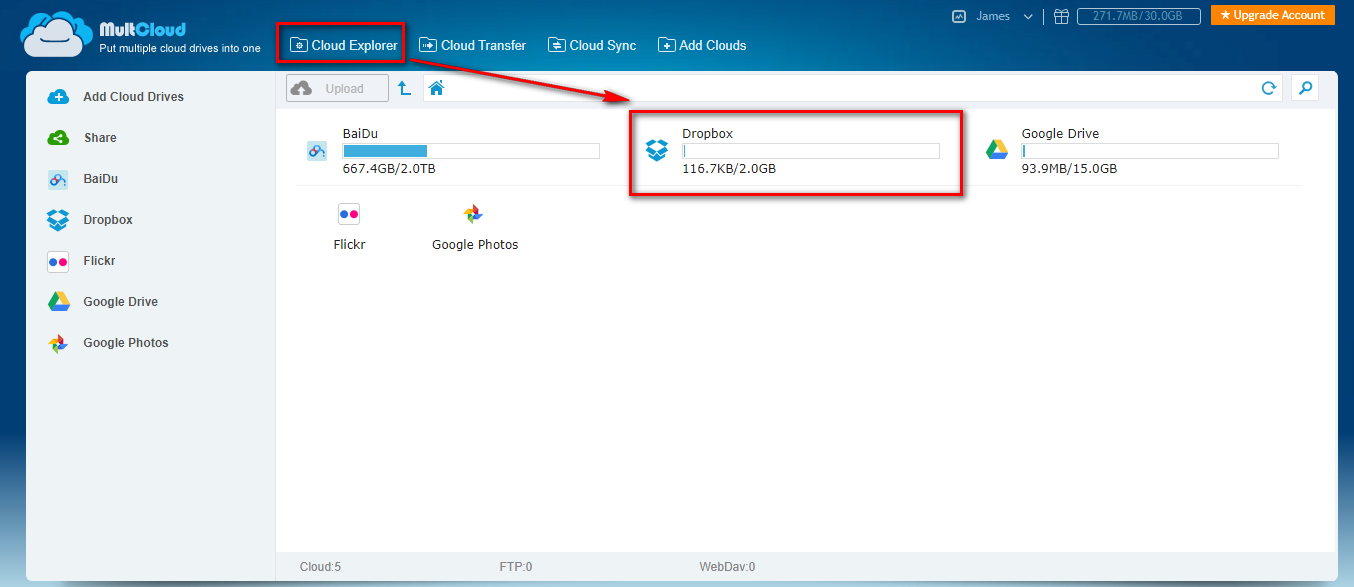
Task: Open the Google Photos pinwheel icon in main pane
Action: point(474,214)
